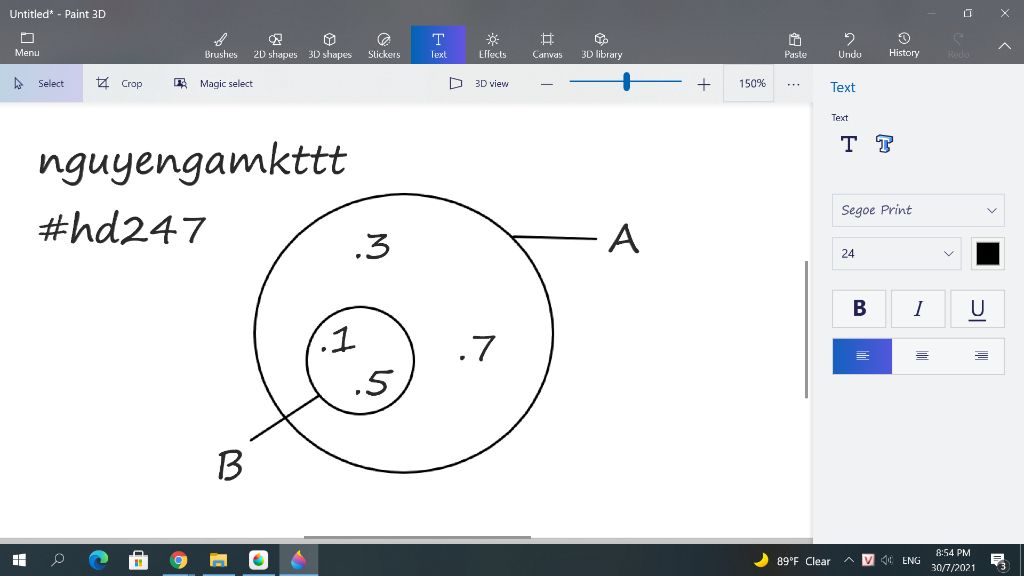Image resolution: width=1024 pixels, height=576 pixels.
Task: Open the Brushes tool
Action: point(221,45)
